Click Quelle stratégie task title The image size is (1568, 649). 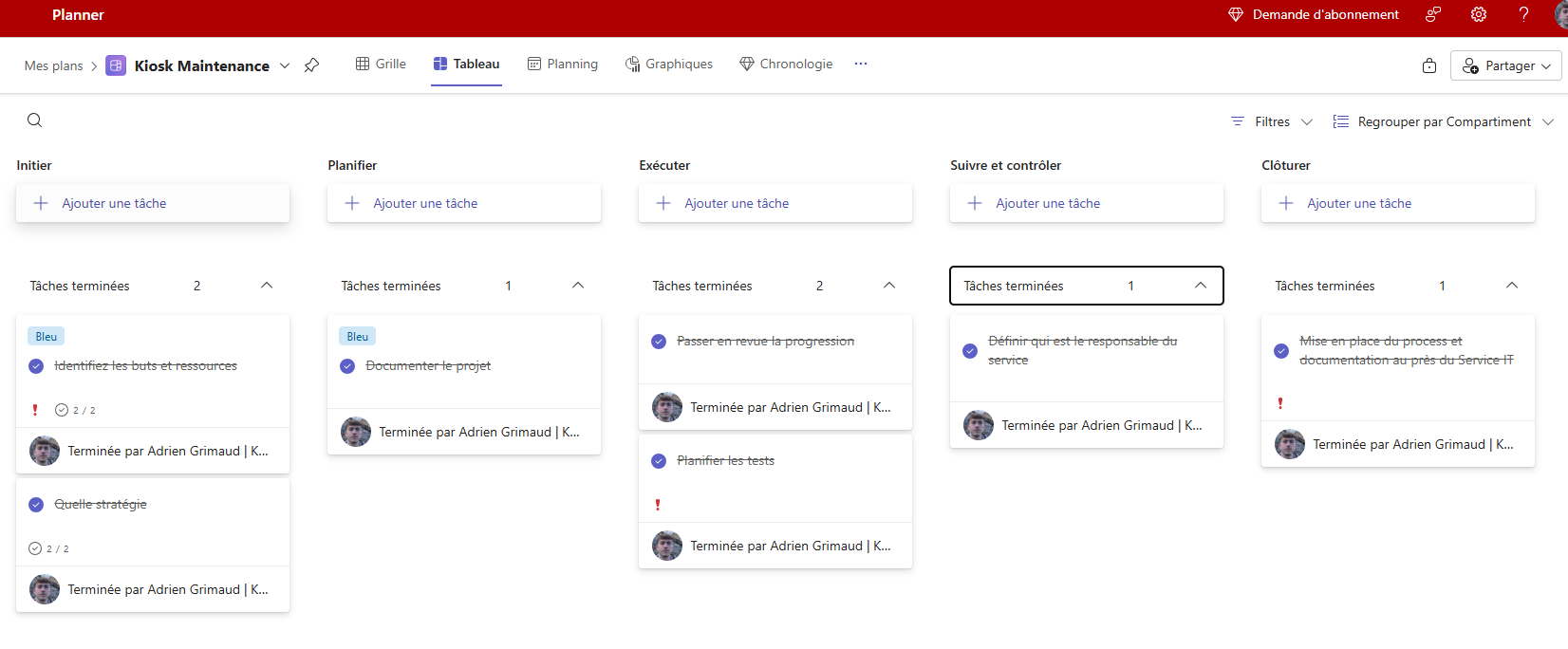click(x=101, y=504)
